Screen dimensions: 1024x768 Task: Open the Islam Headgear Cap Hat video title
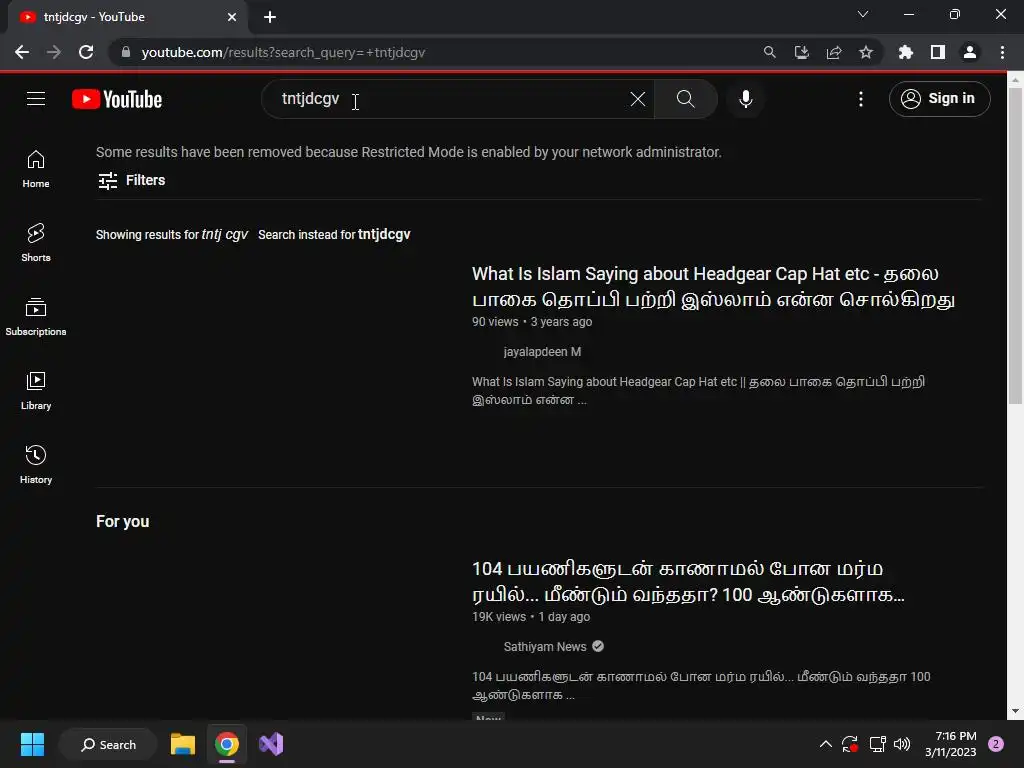tap(713, 287)
